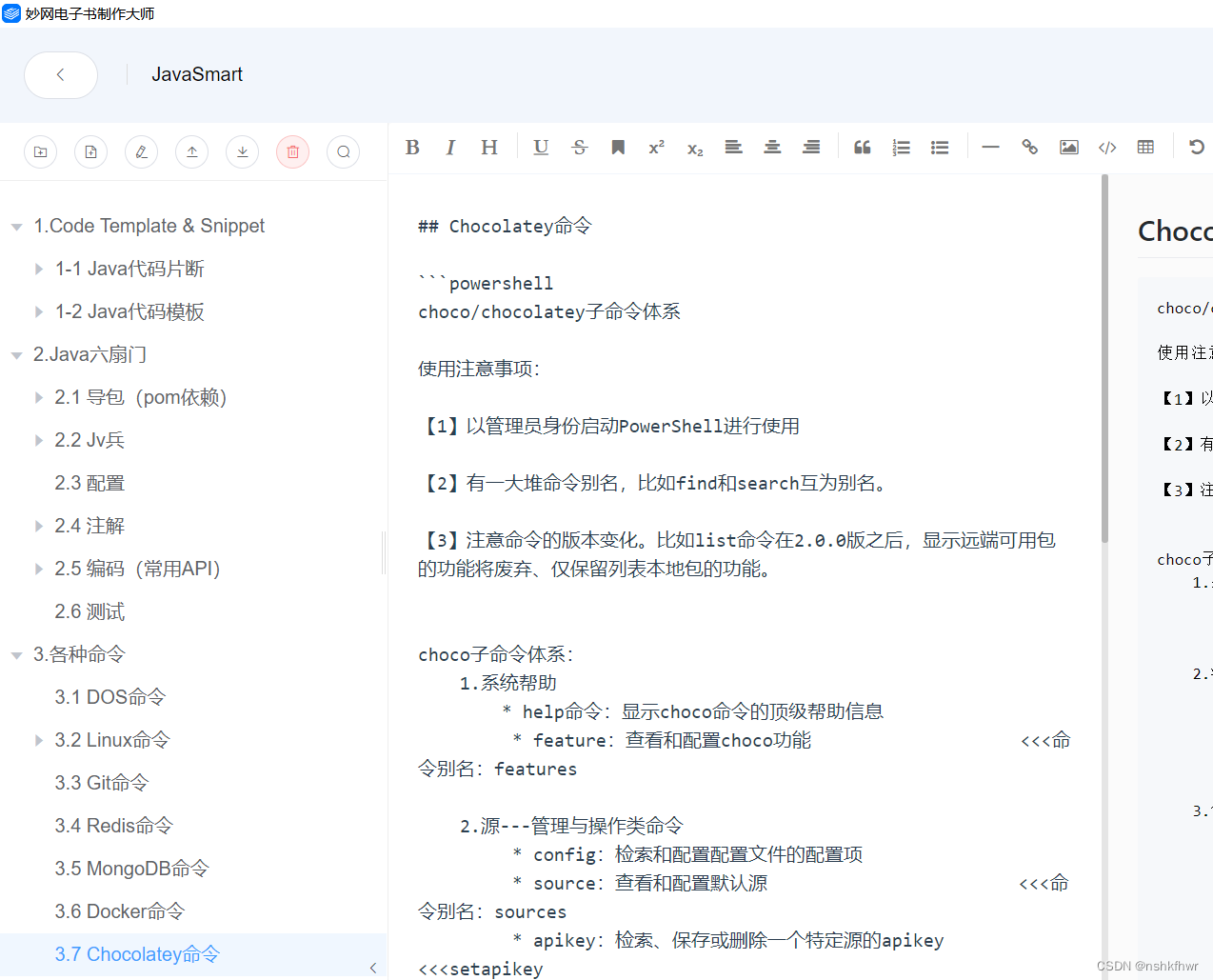
Task: Toggle bold formatting
Action: [x=412, y=147]
